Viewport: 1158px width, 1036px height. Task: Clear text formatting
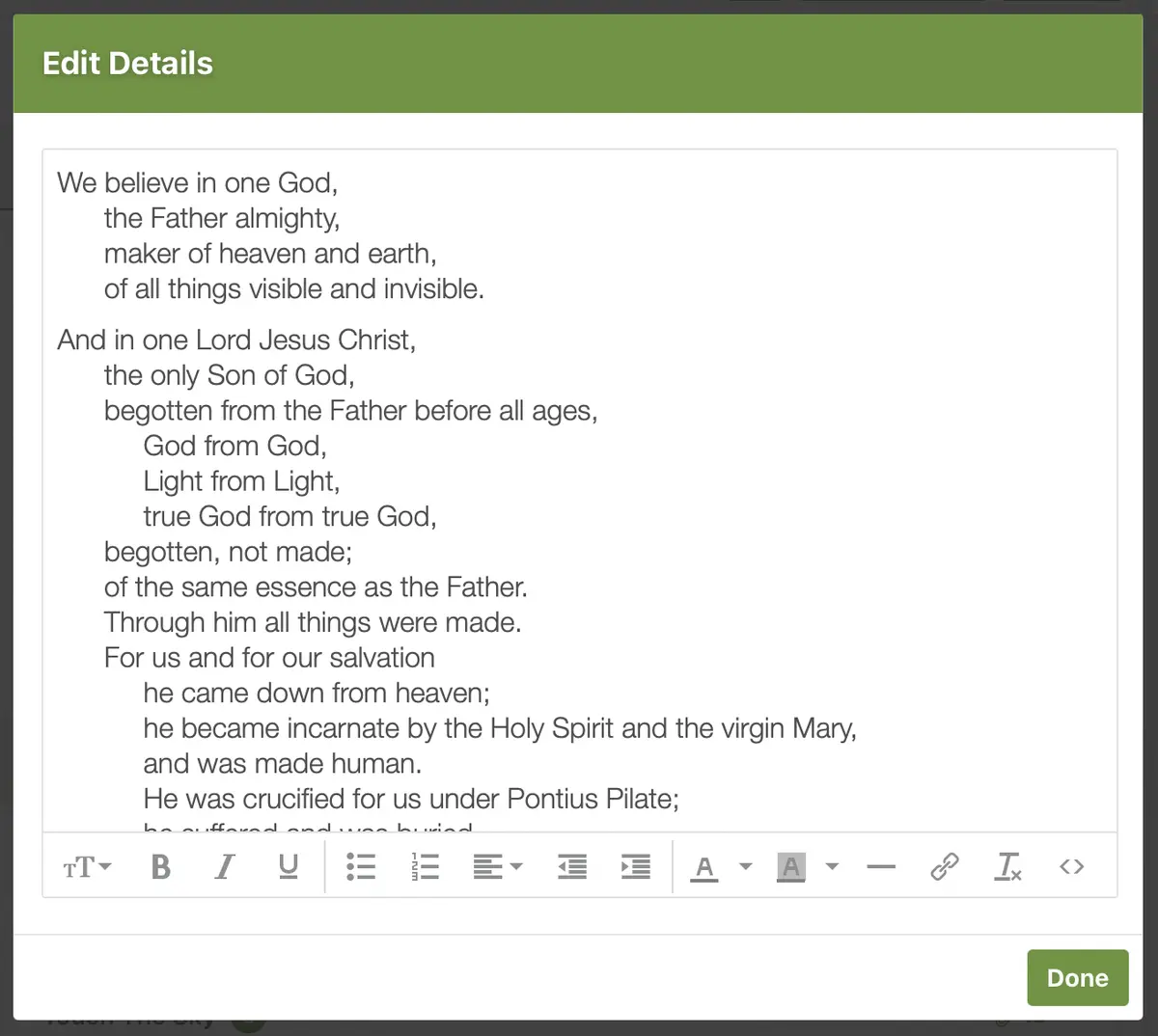[1008, 867]
